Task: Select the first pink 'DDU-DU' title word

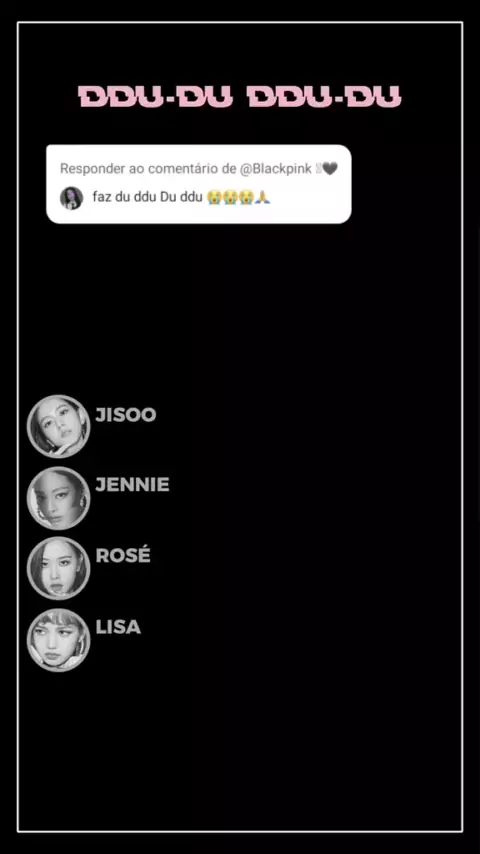Action: coord(156,97)
